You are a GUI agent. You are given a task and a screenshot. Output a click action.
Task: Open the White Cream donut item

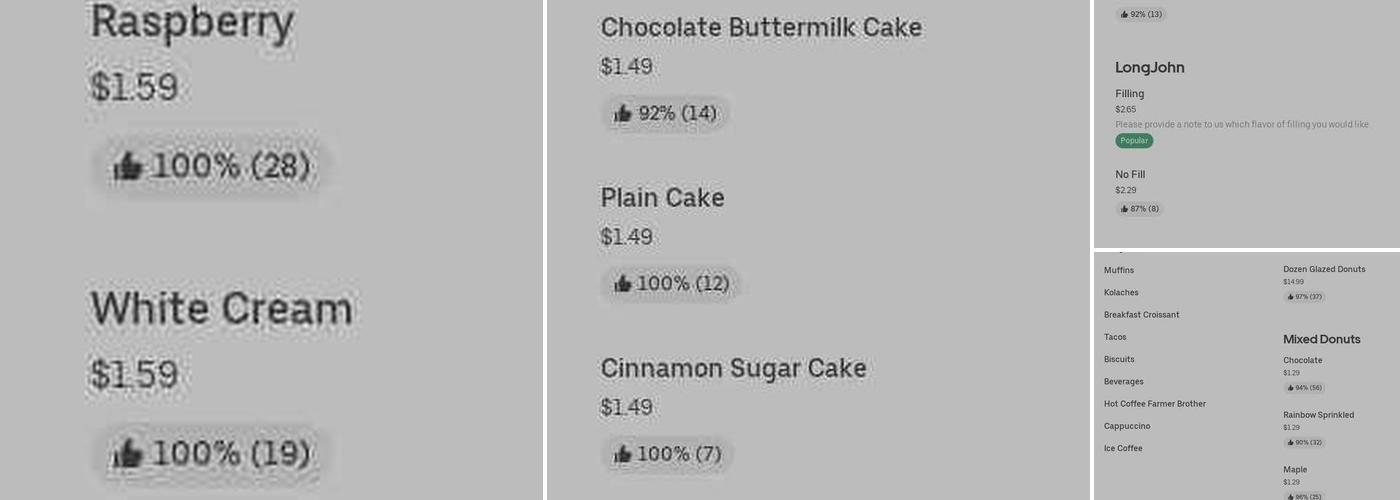click(x=221, y=309)
